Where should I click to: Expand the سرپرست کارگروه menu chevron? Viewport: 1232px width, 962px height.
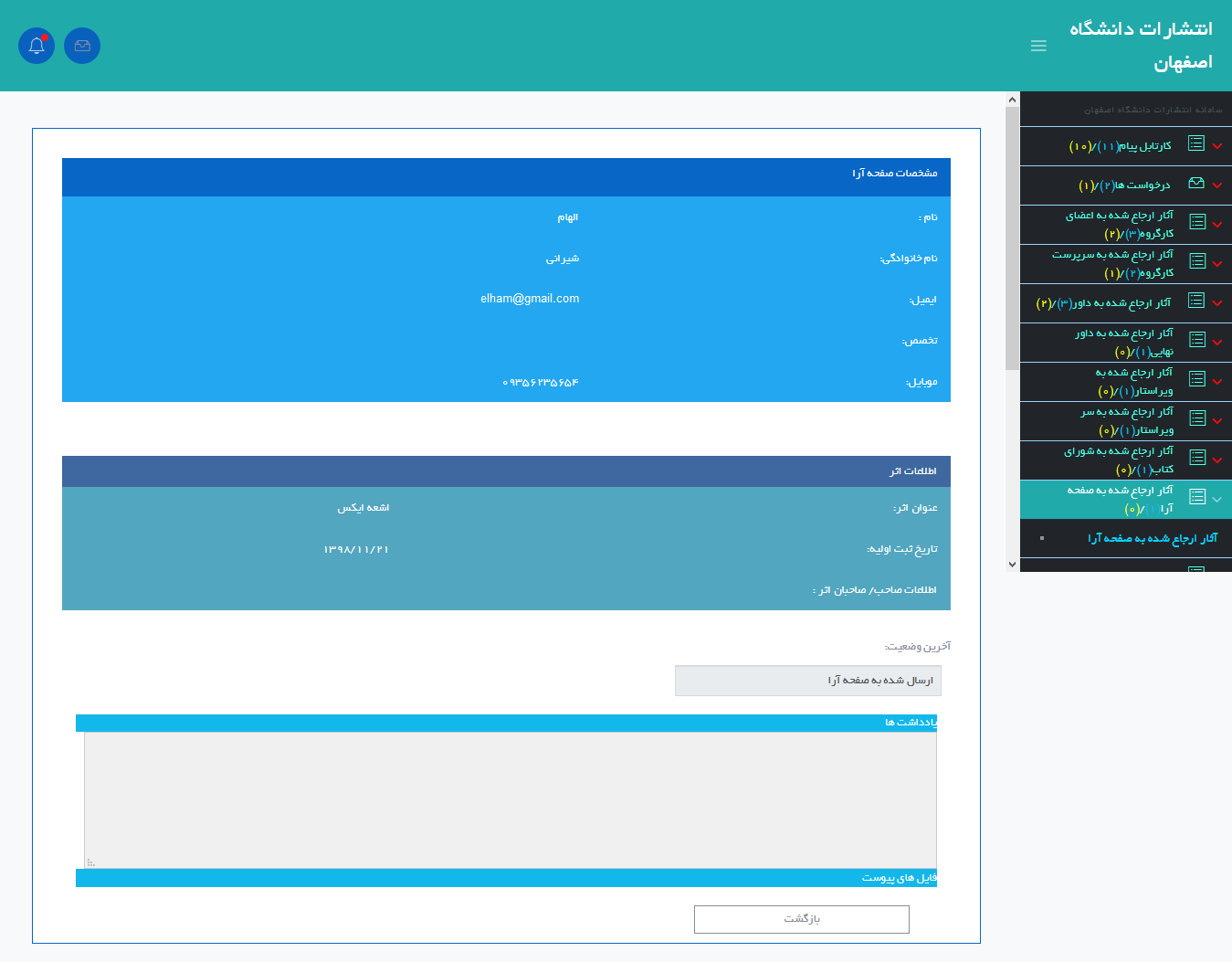pyautogui.click(x=1217, y=264)
